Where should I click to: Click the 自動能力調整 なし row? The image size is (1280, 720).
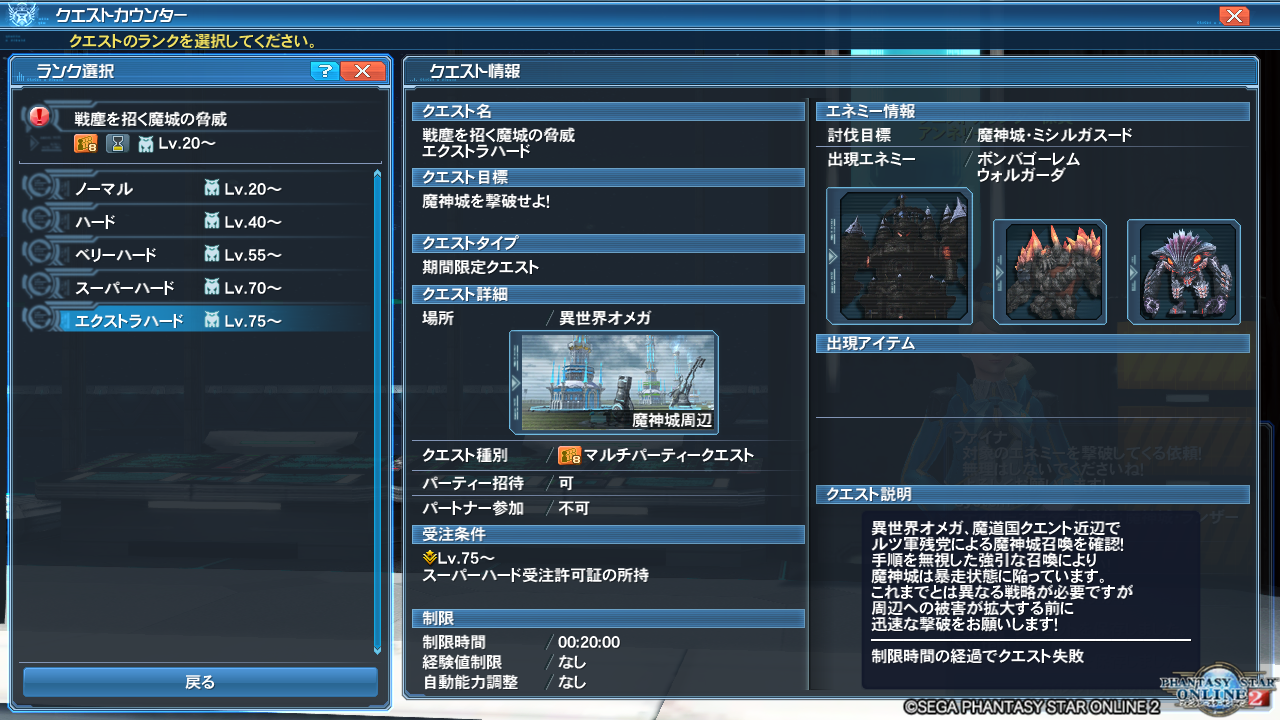click(x=608, y=682)
